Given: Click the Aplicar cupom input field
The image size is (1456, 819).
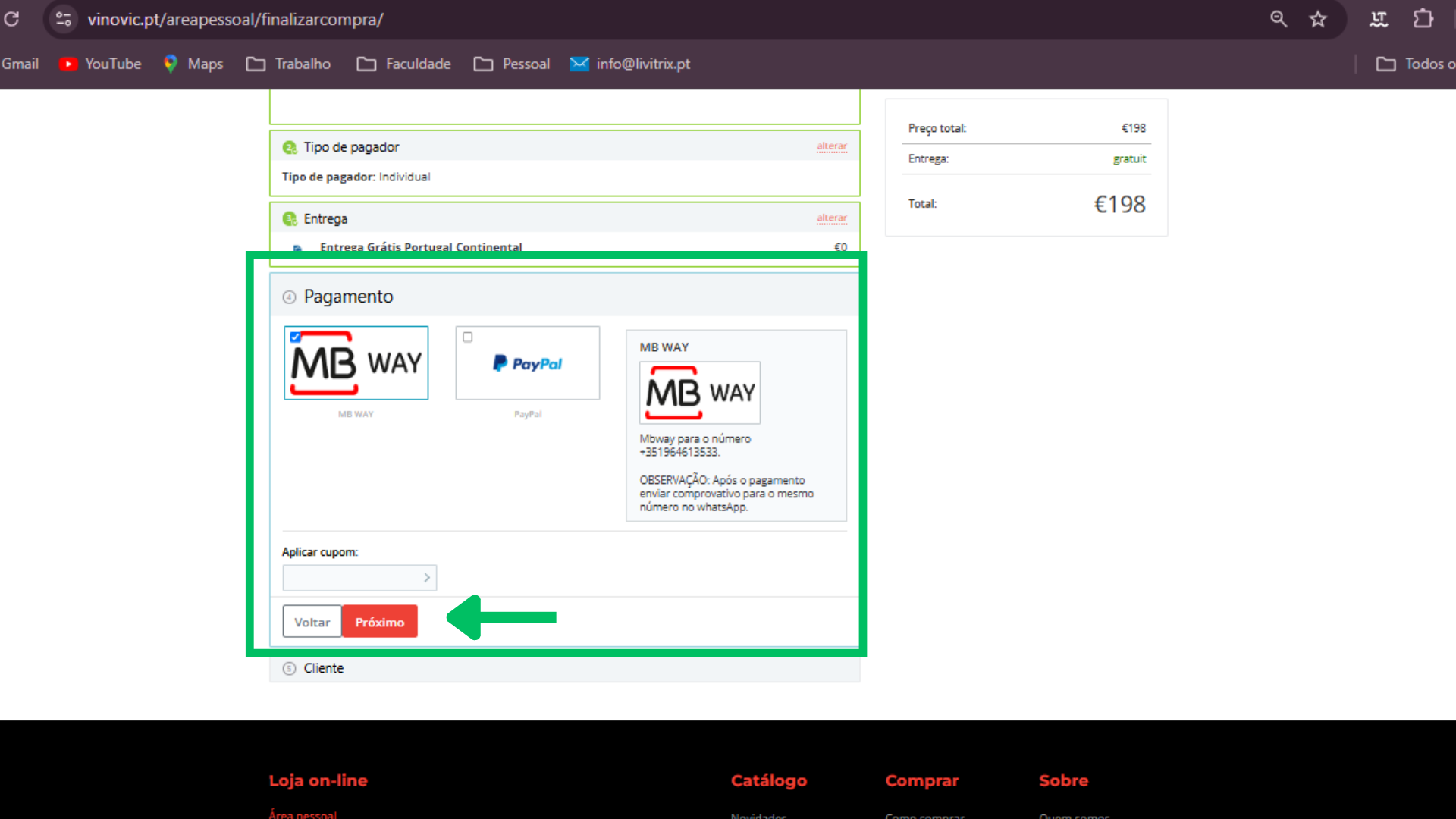Looking at the screenshot, I should coord(351,578).
